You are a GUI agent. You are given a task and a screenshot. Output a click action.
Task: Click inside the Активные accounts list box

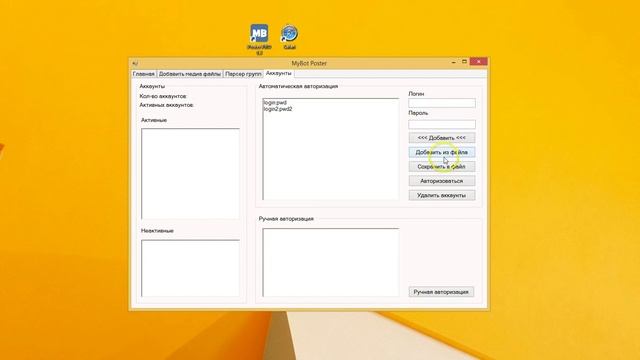(190, 174)
